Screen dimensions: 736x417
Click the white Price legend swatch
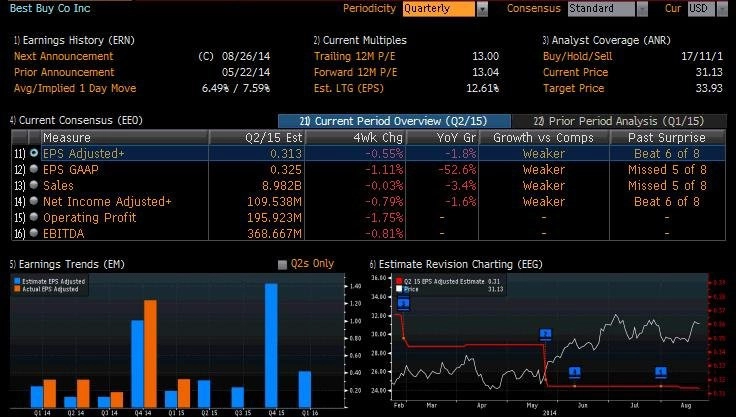click(399, 289)
